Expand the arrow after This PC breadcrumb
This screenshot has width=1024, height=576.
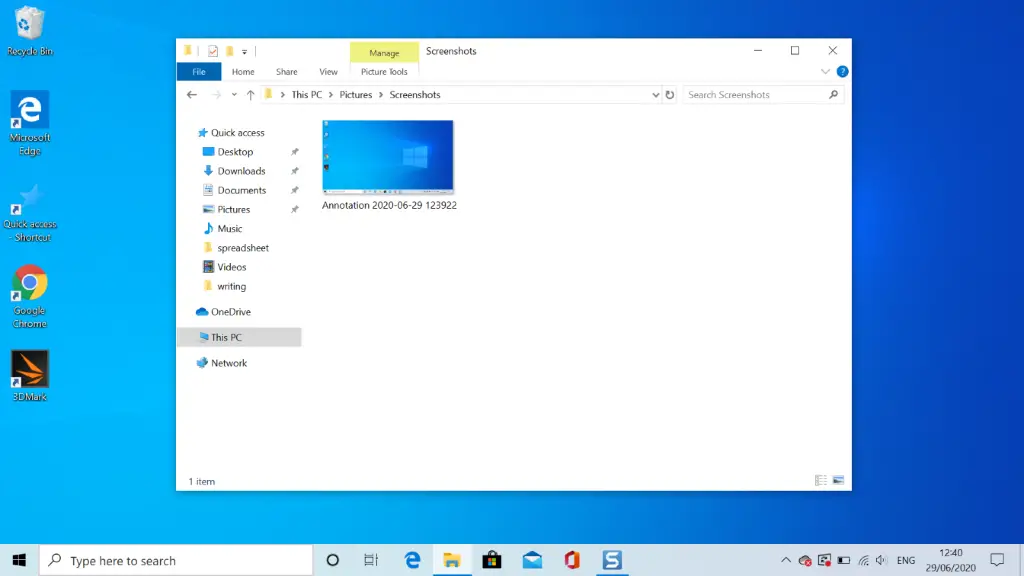point(331,95)
